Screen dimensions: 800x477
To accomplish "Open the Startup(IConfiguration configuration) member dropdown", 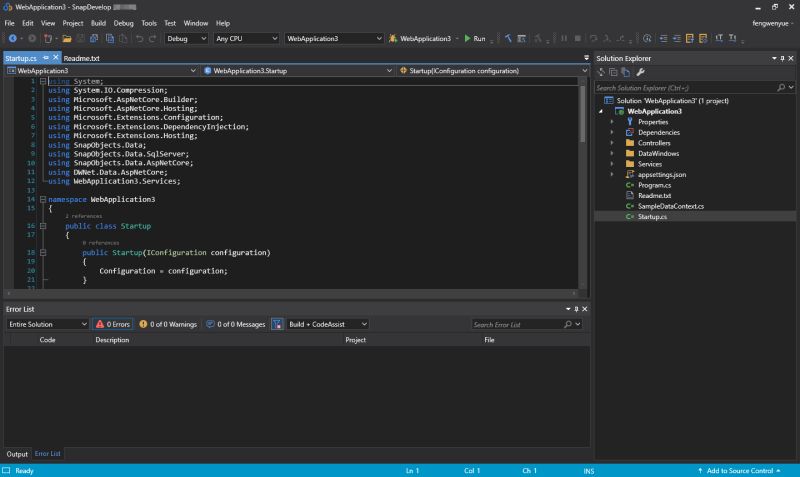I will pyautogui.click(x=493, y=71).
